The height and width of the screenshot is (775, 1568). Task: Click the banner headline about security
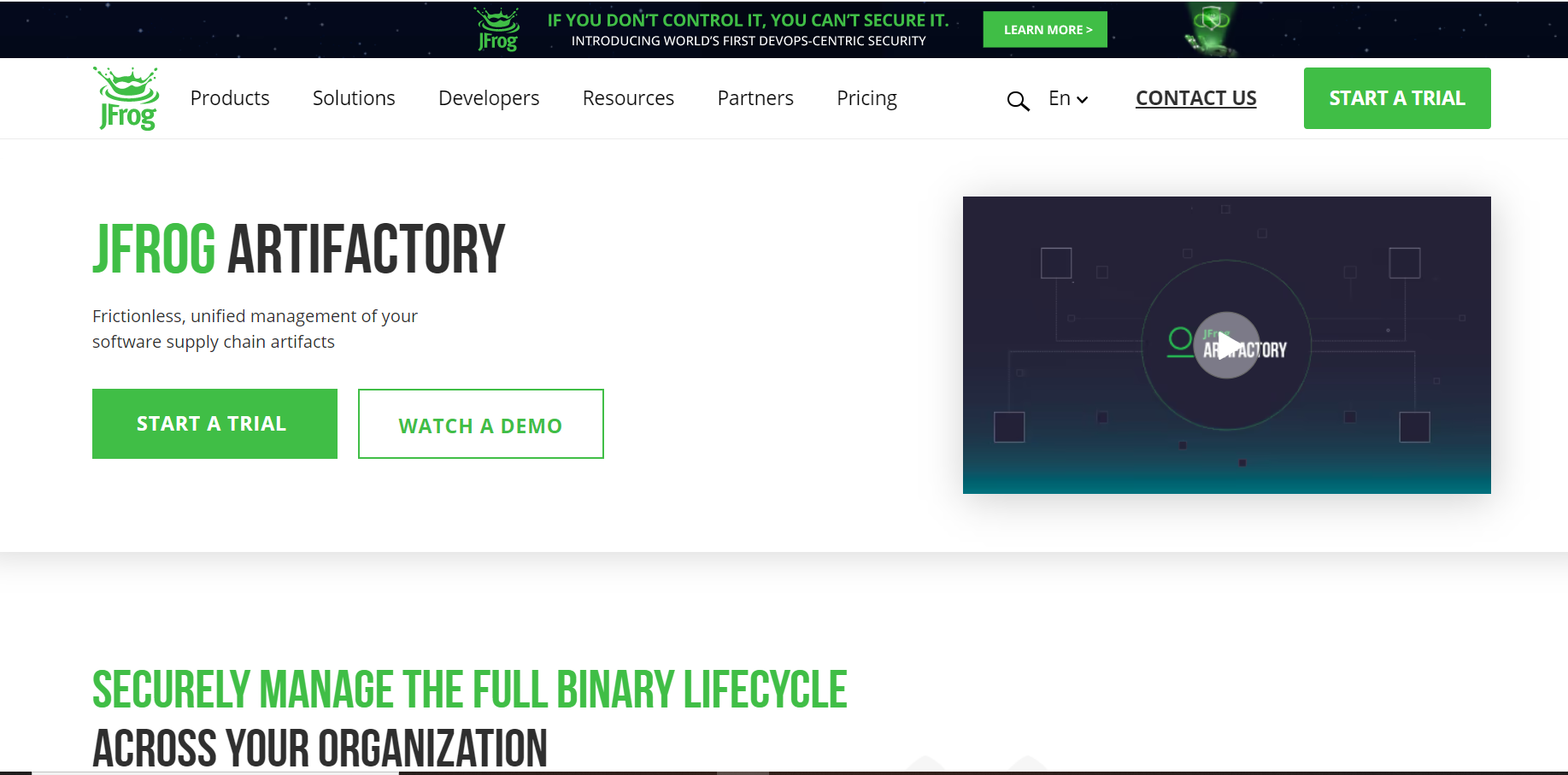click(x=748, y=21)
